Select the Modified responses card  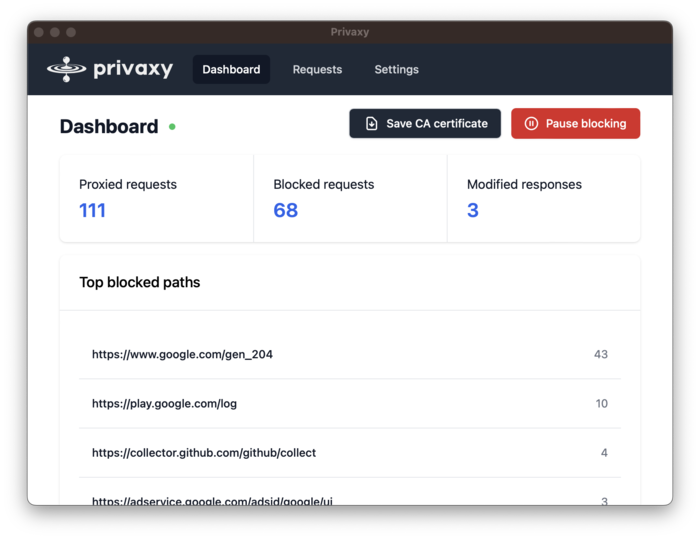[x=543, y=198]
